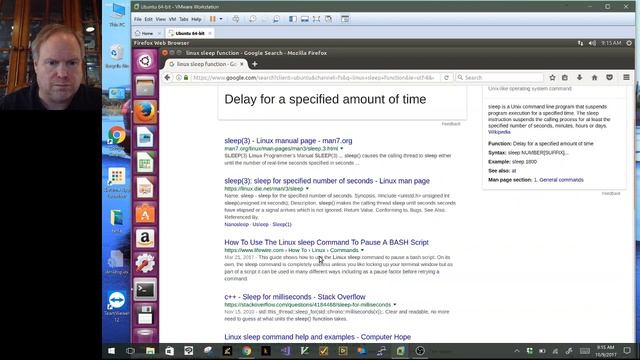Viewport: 640px width, 360px height.
Task: Open the Files manager in Ubuntu launcher
Action: tap(145, 87)
